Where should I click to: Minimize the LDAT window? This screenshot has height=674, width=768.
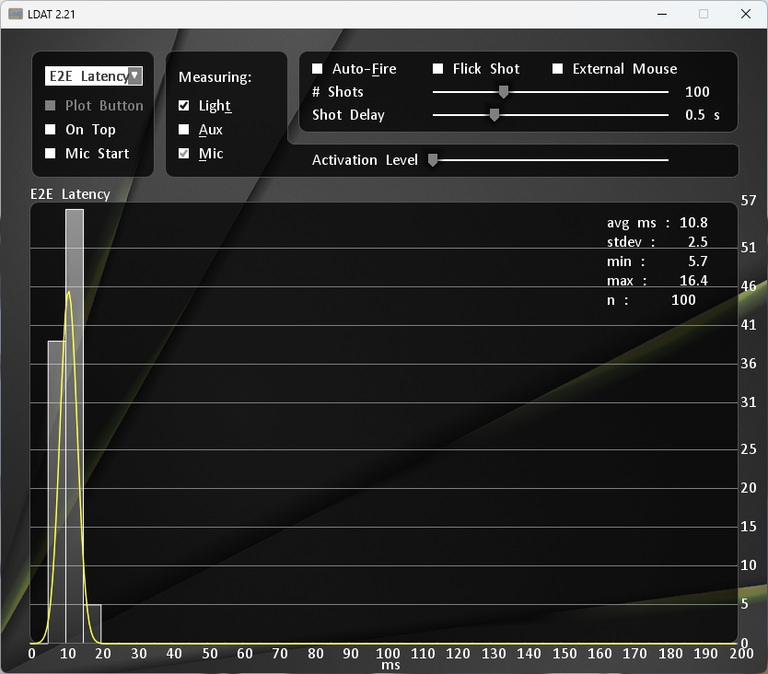(662, 14)
